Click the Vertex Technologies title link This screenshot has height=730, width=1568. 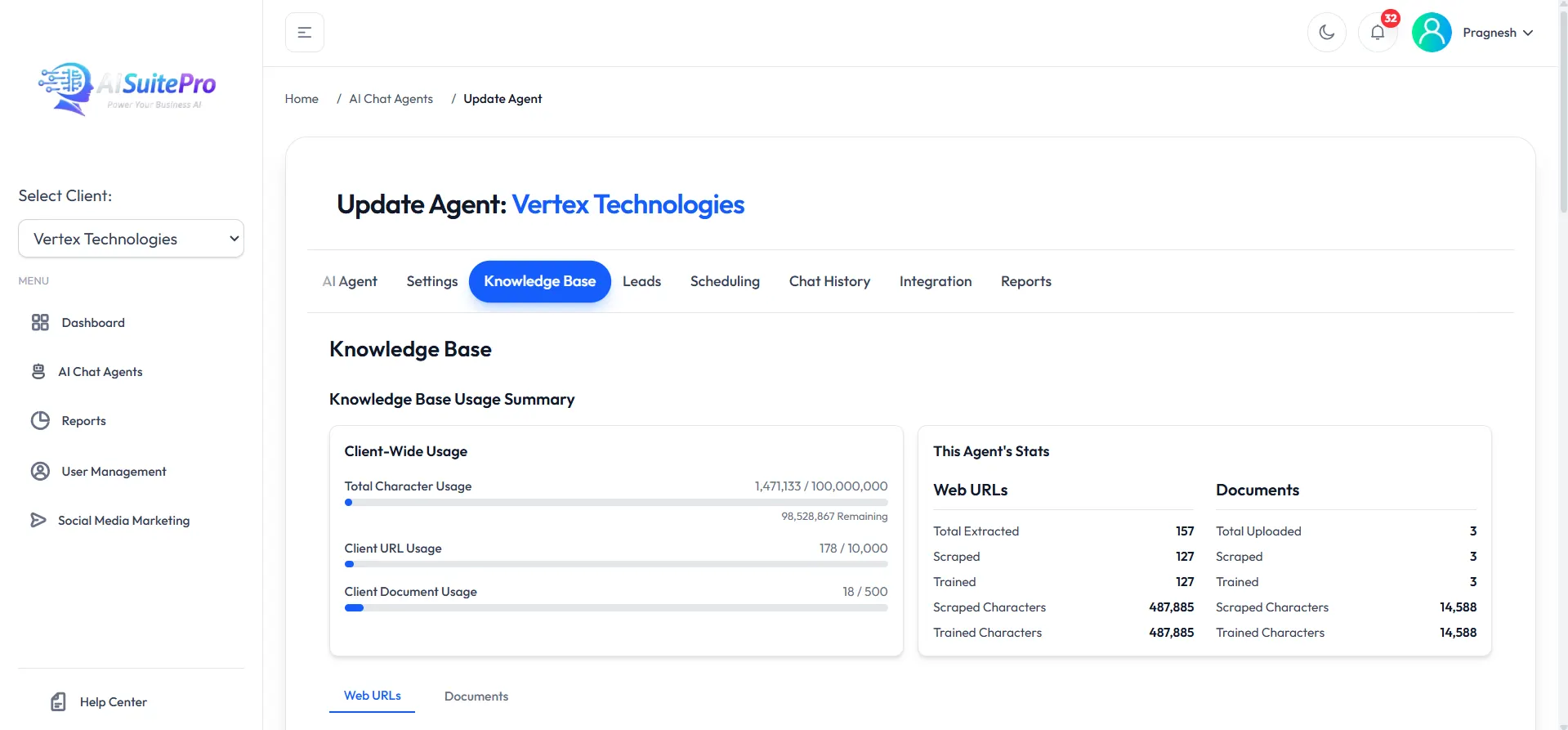(628, 204)
